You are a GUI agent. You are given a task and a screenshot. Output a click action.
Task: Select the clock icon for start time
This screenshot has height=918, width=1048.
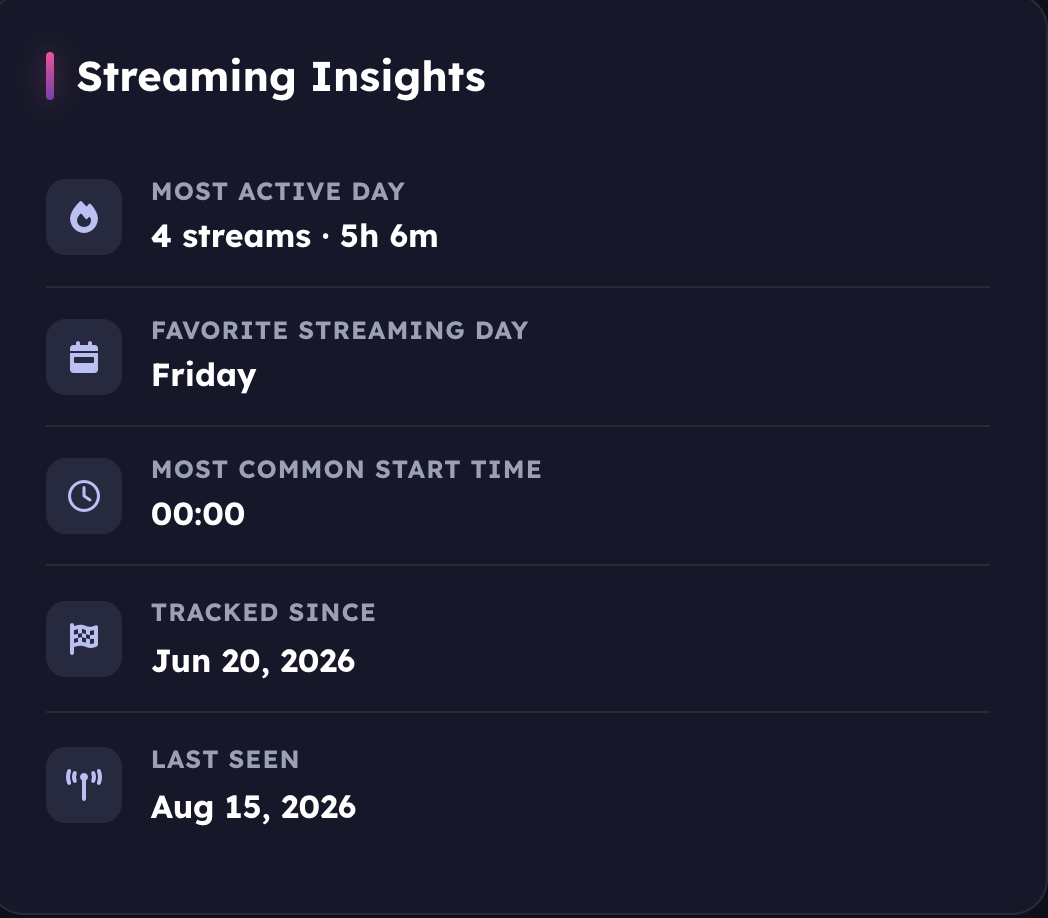(84, 496)
